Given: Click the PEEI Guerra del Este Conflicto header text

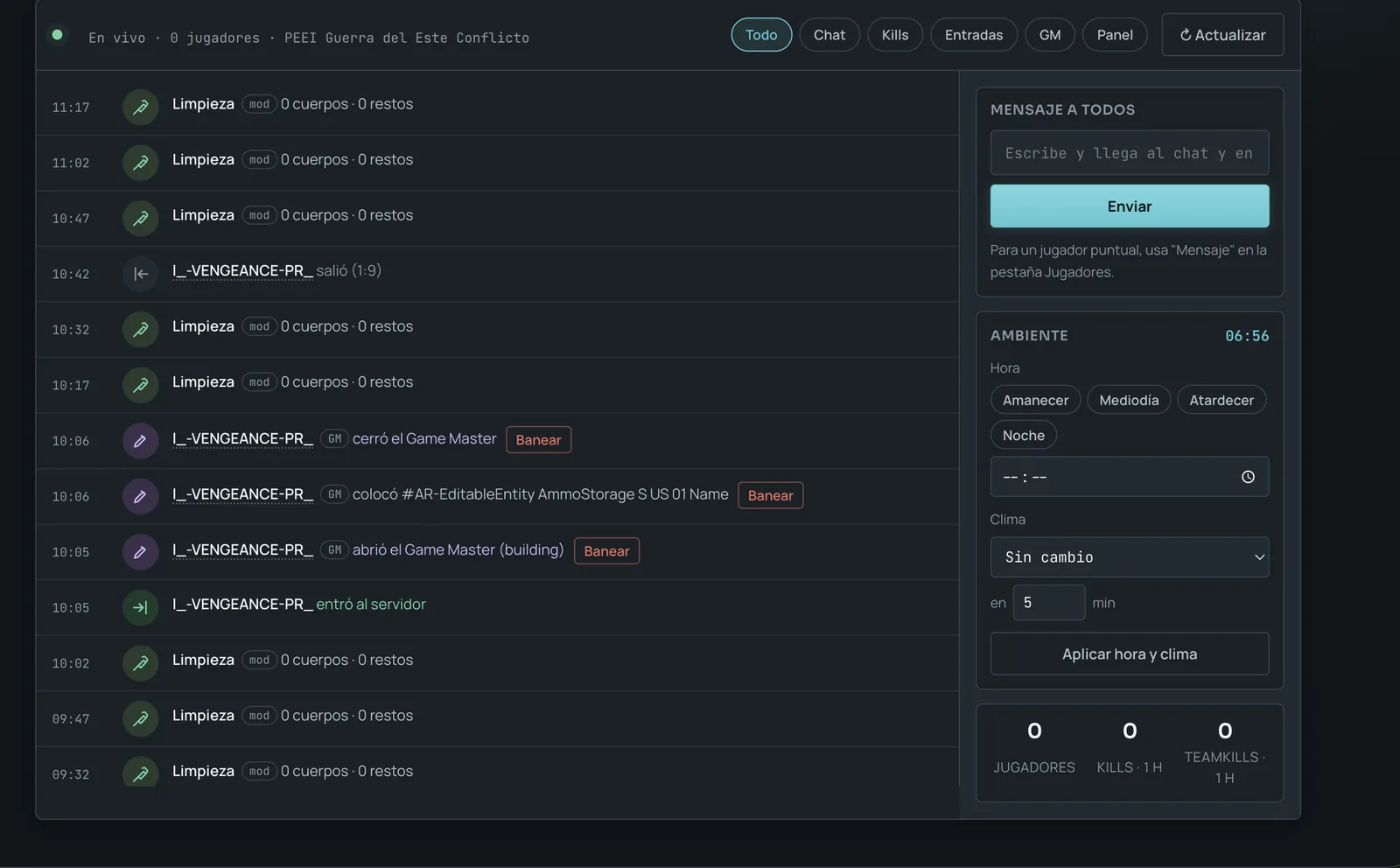Looking at the screenshot, I should [407, 38].
